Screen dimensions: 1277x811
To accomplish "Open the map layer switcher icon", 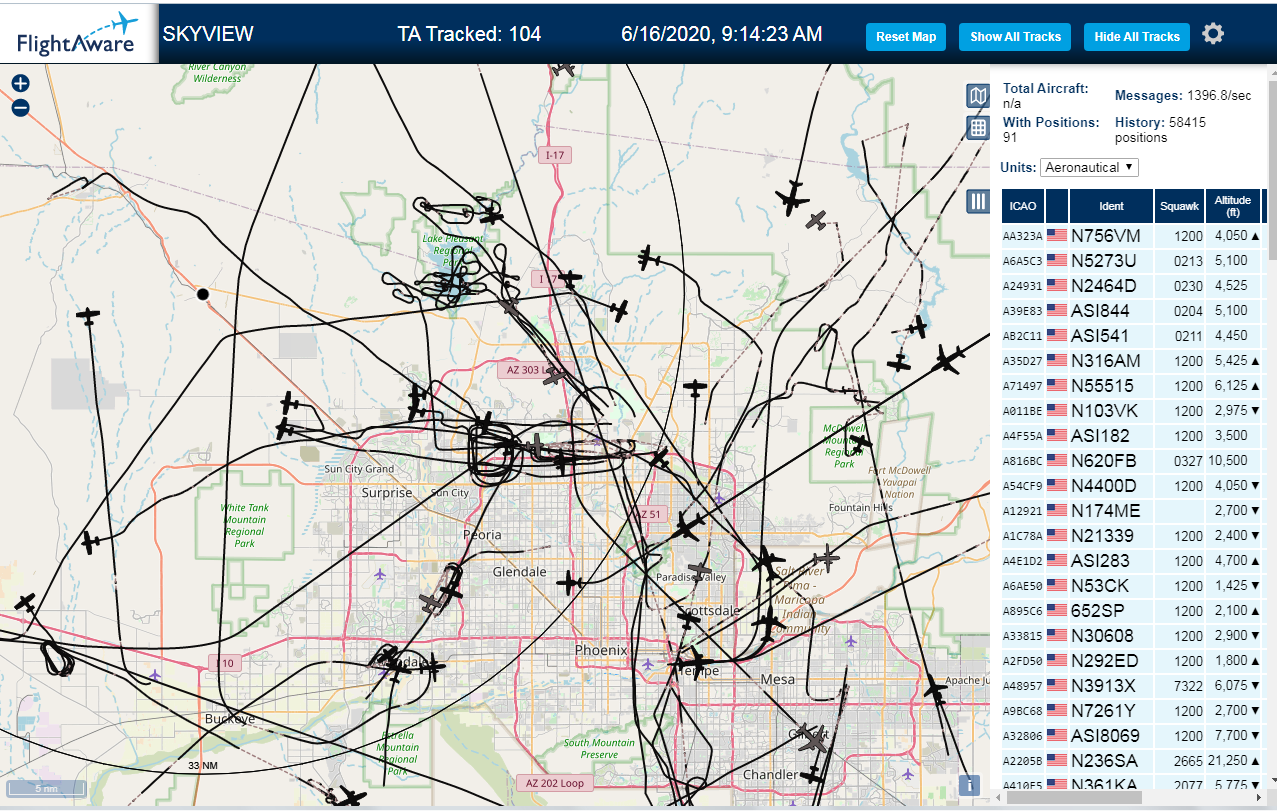I will 978,96.
